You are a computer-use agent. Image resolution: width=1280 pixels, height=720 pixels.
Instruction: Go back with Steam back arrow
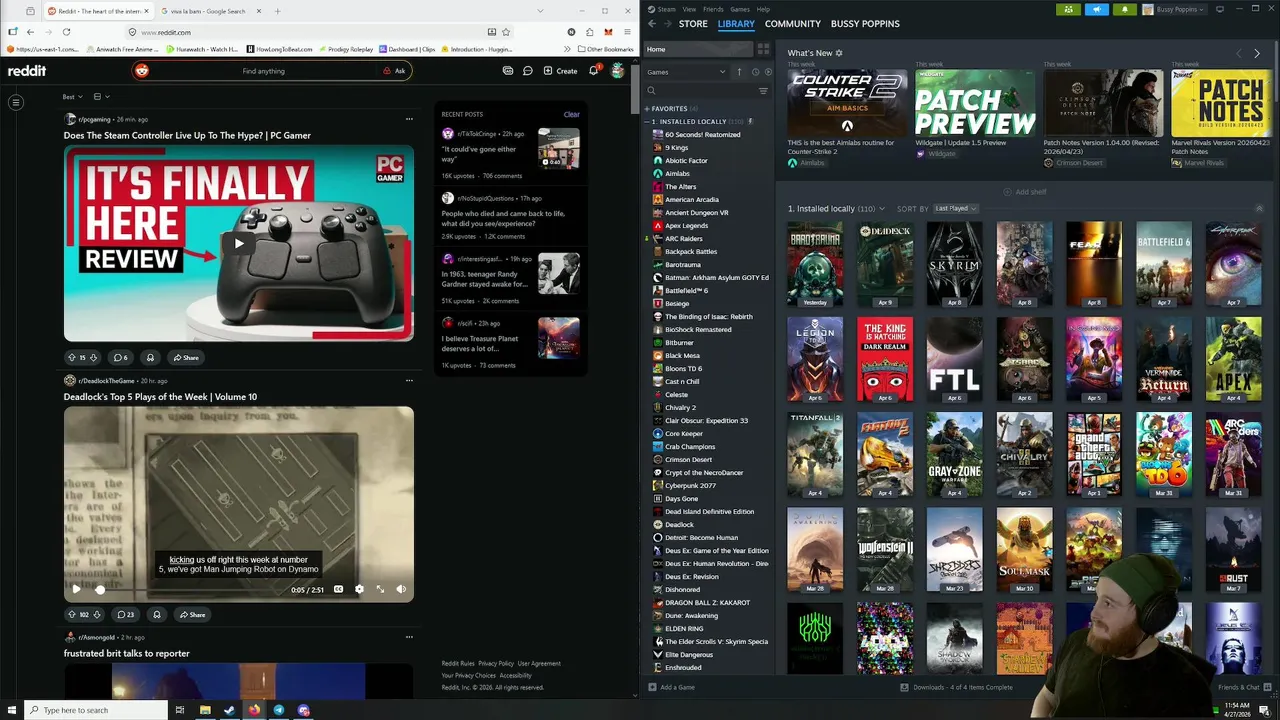652,24
